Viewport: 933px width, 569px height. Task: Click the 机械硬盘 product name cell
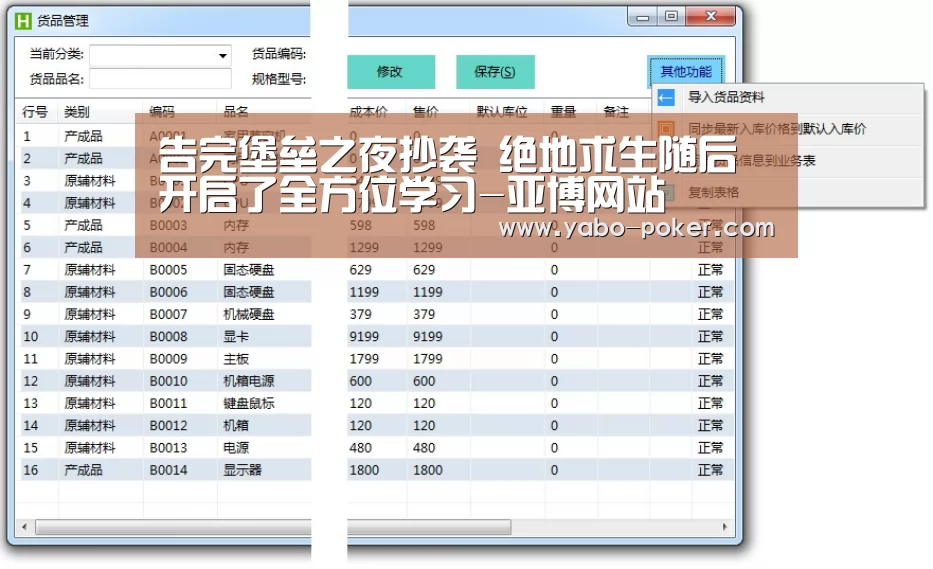click(x=249, y=314)
